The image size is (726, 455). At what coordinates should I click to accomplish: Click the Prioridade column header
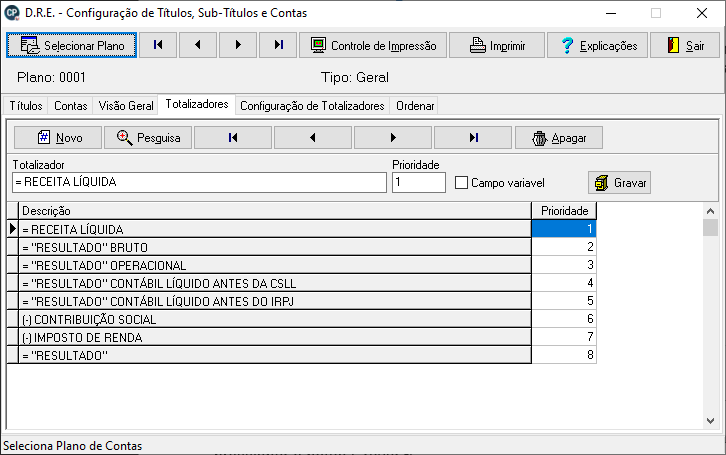[x=564, y=211]
